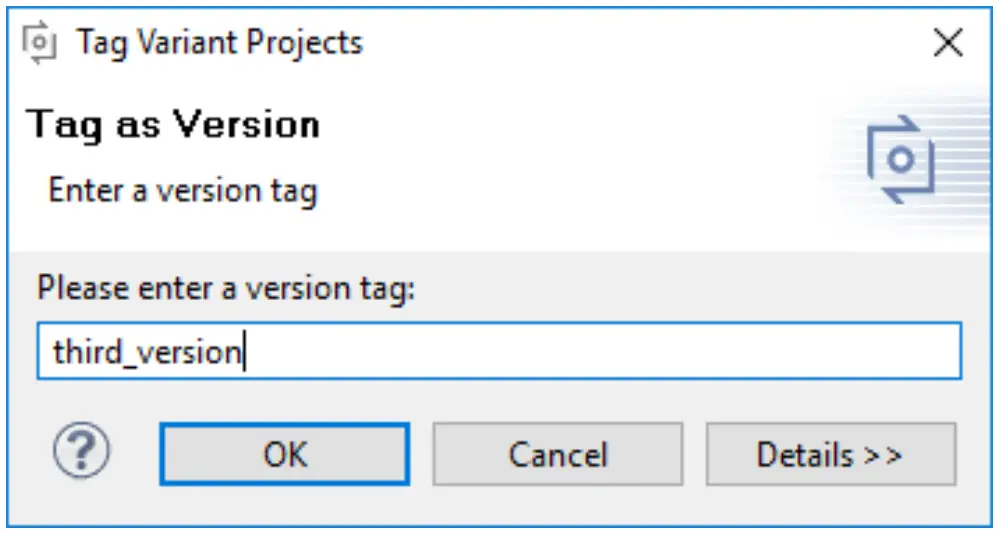Place cursor at end of "third_version" text
This screenshot has height=533, width=998.
(244, 352)
